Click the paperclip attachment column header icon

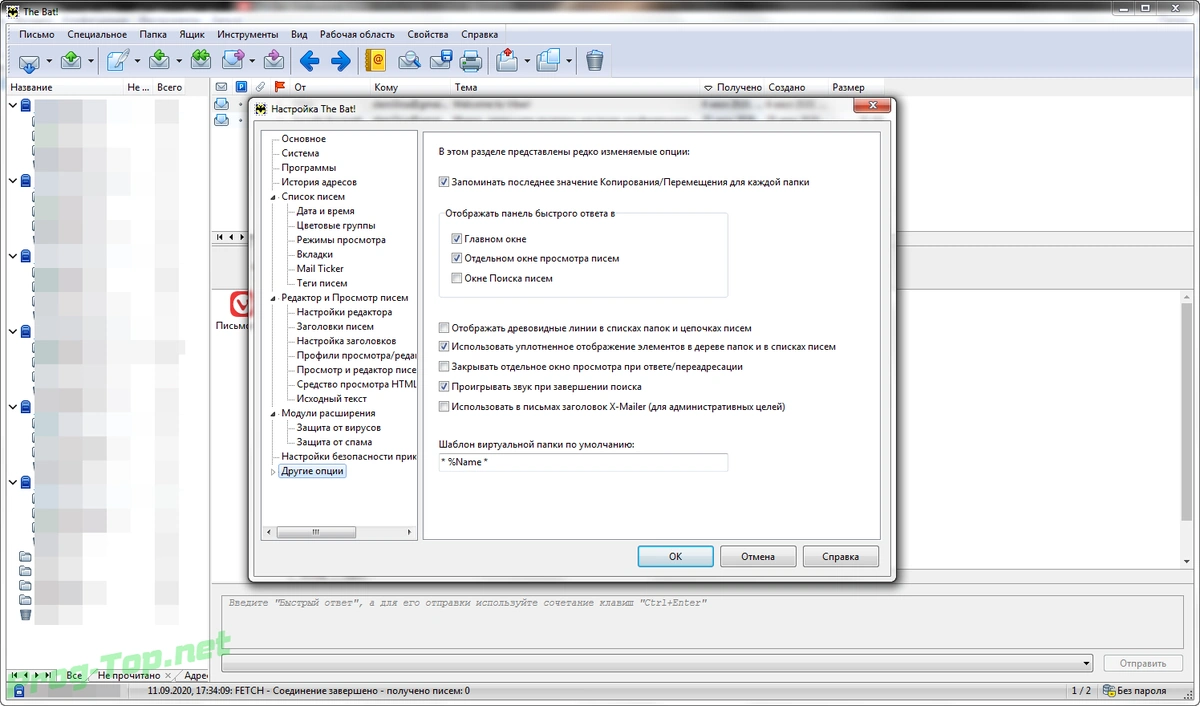(260, 88)
